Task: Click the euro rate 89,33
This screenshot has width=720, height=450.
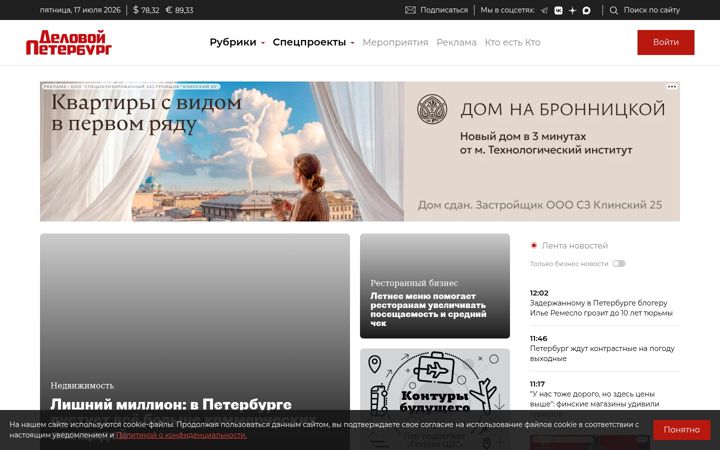Action: (180, 10)
